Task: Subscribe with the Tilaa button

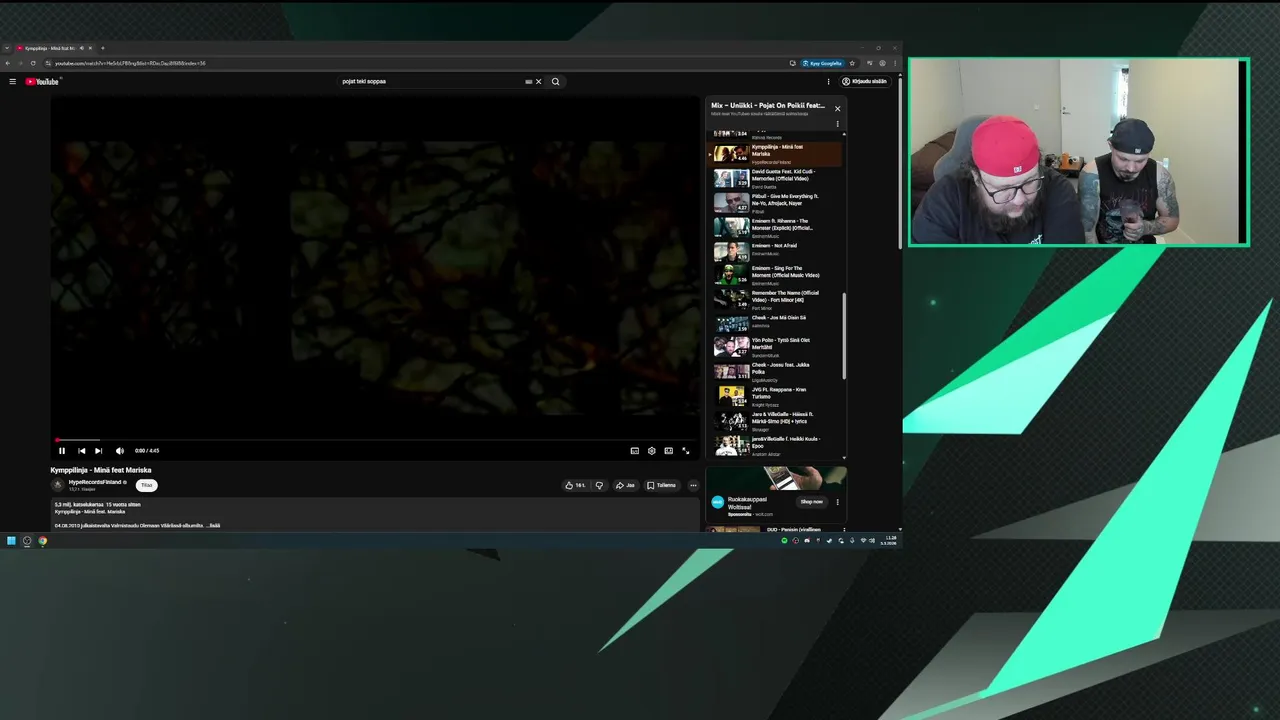Action: (x=146, y=485)
